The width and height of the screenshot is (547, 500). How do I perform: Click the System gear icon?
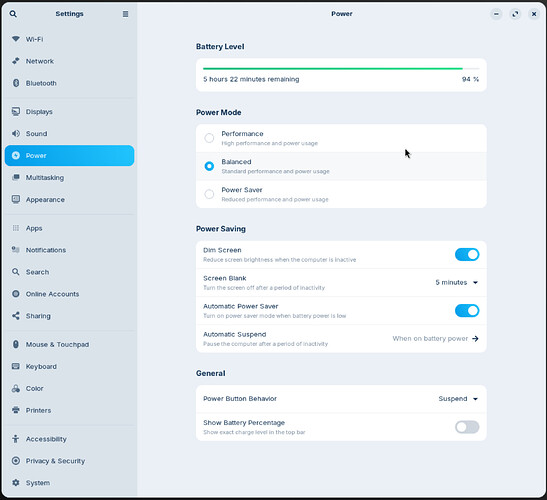[16, 483]
